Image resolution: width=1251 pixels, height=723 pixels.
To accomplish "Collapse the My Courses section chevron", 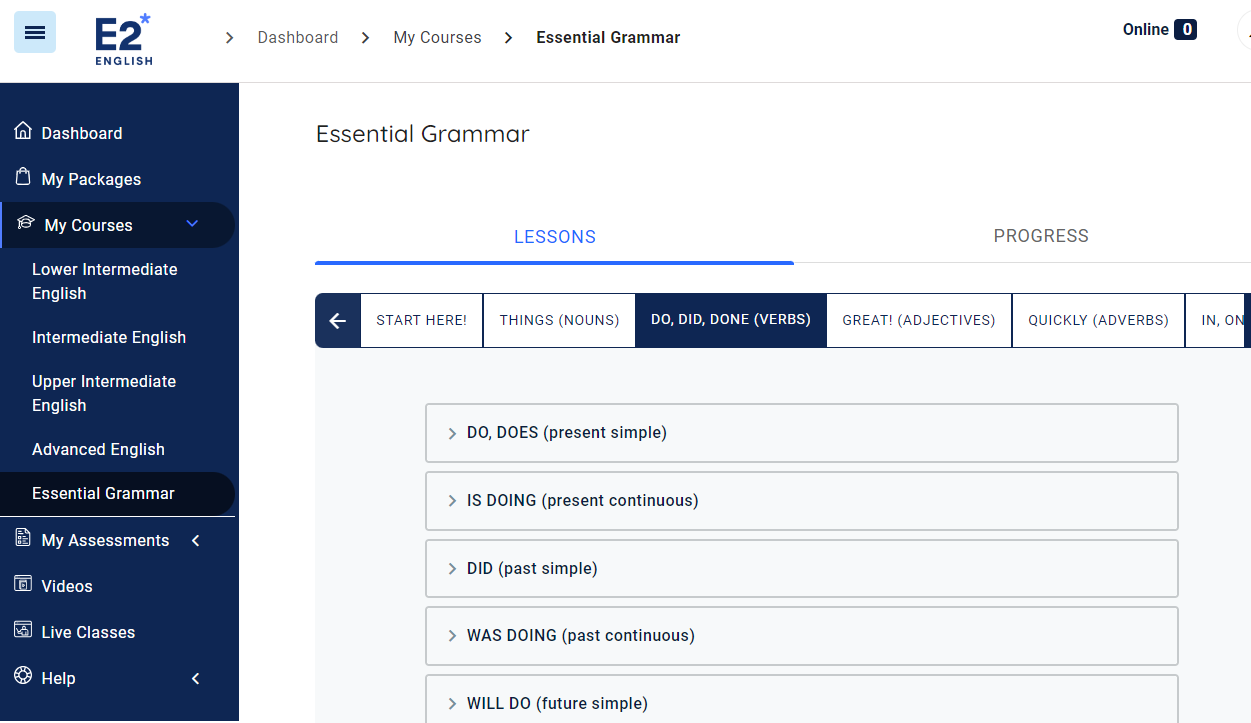I will click(192, 224).
